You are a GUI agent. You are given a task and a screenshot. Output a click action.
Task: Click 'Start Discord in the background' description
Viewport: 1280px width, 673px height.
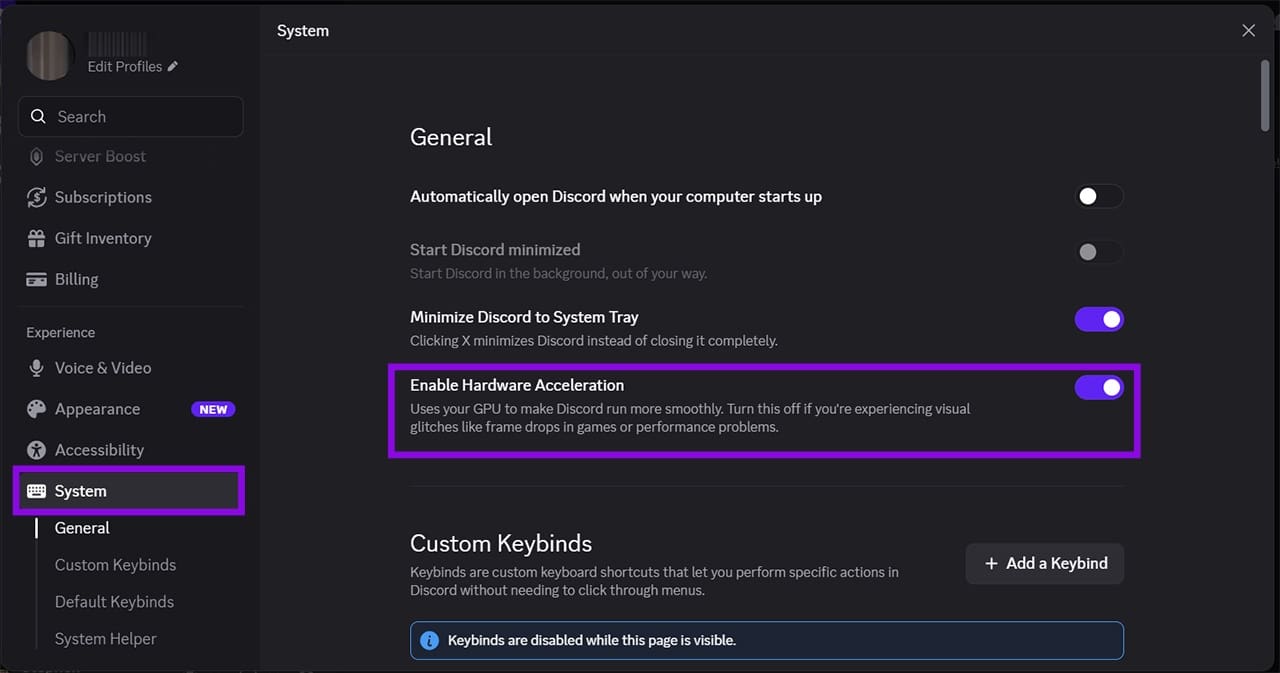pyautogui.click(x=558, y=273)
